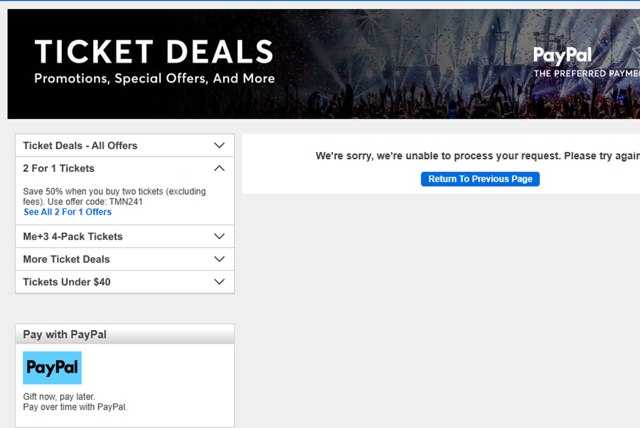
Task: Open the More Ticket Deals label
Action: 66,259
